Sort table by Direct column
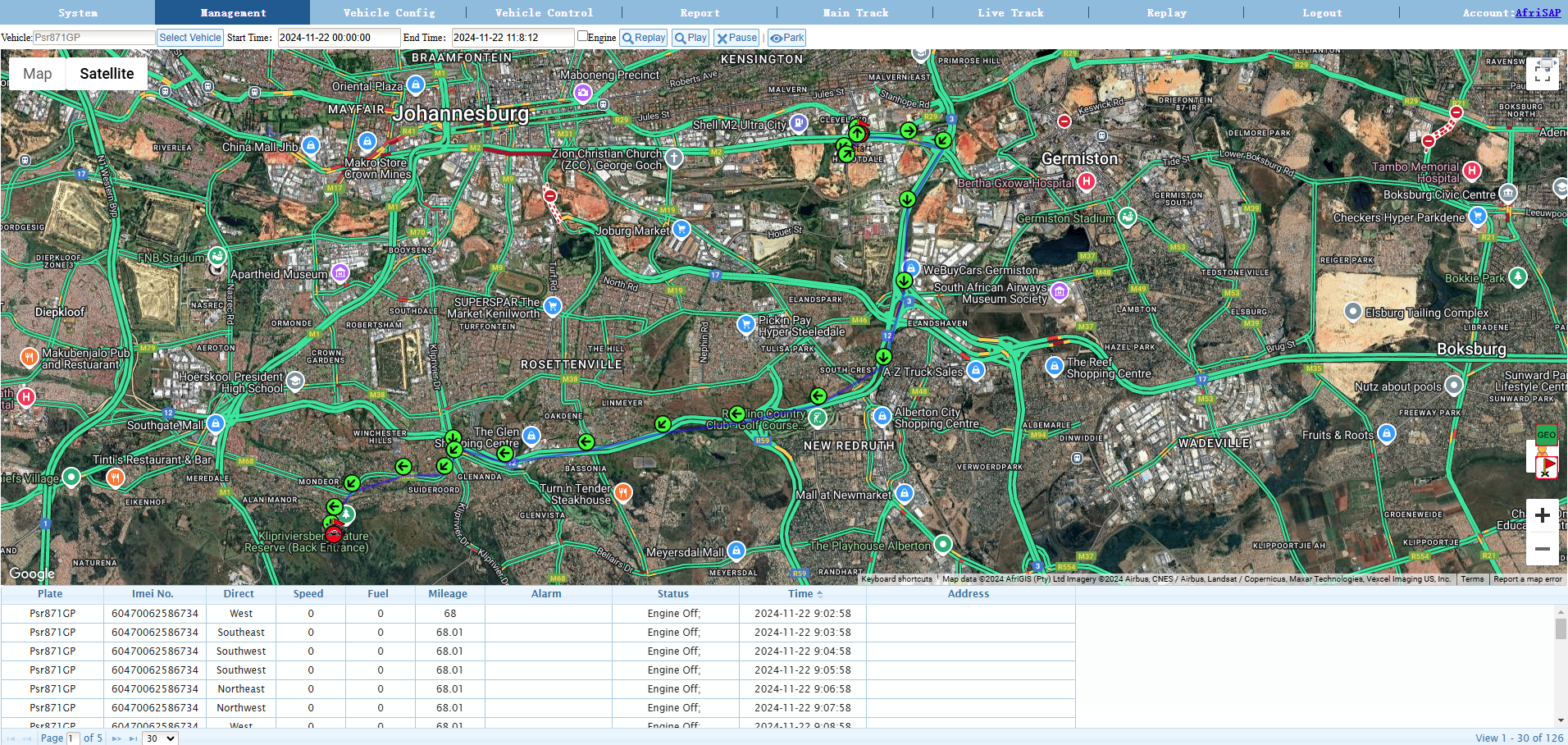1568x745 pixels. pyautogui.click(x=239, y=594)
